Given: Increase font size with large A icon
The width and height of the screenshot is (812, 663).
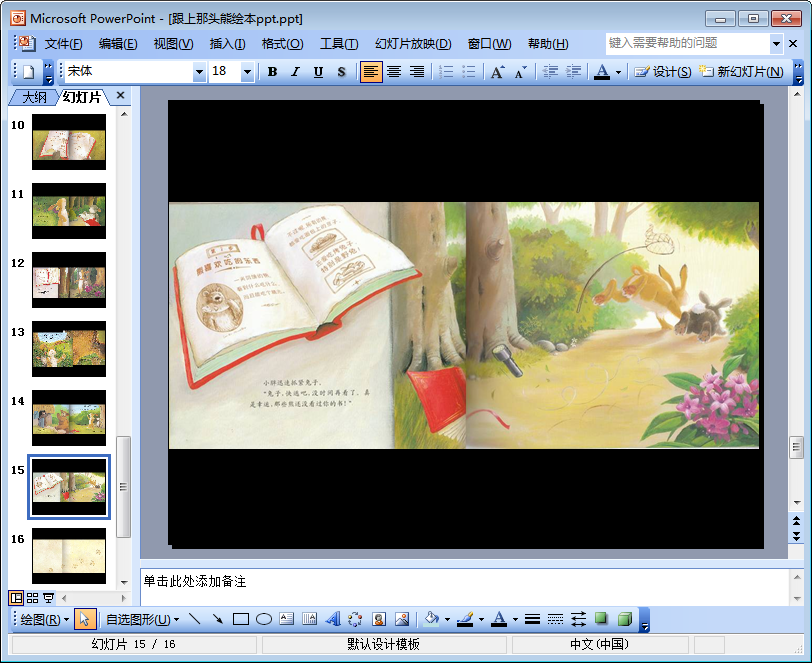Looking at the screenshot, I should pyautogui.click(x=498, y=71).
